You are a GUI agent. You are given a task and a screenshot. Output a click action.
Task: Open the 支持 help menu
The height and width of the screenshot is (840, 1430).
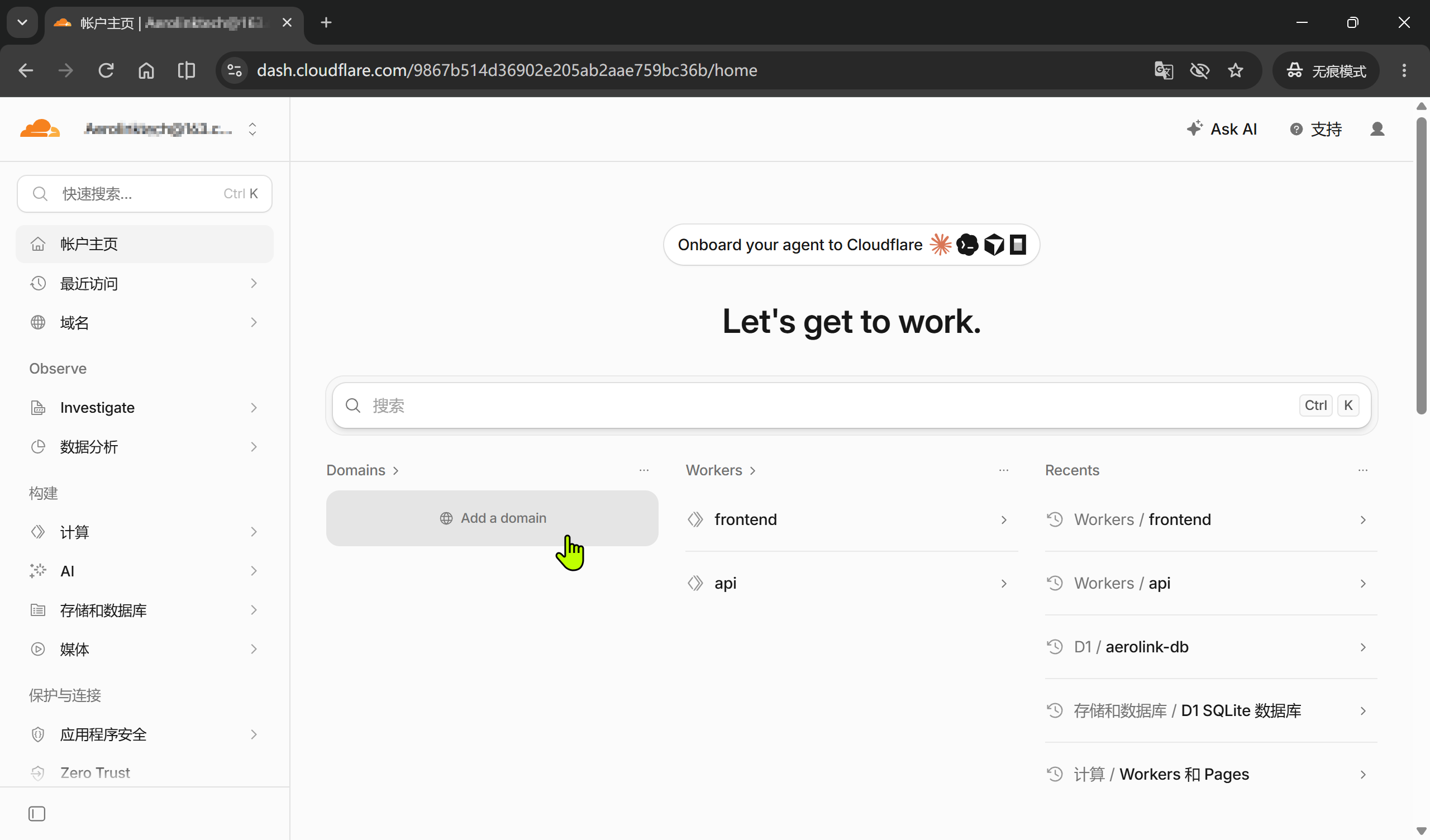[1316, 129]
